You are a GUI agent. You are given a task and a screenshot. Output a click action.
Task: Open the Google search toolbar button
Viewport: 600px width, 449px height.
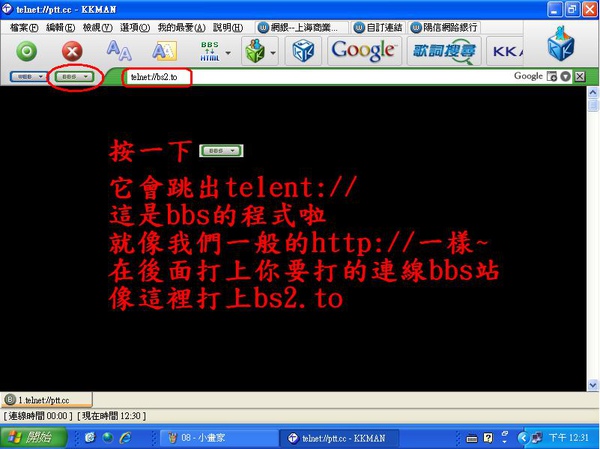tap(364, 51)
